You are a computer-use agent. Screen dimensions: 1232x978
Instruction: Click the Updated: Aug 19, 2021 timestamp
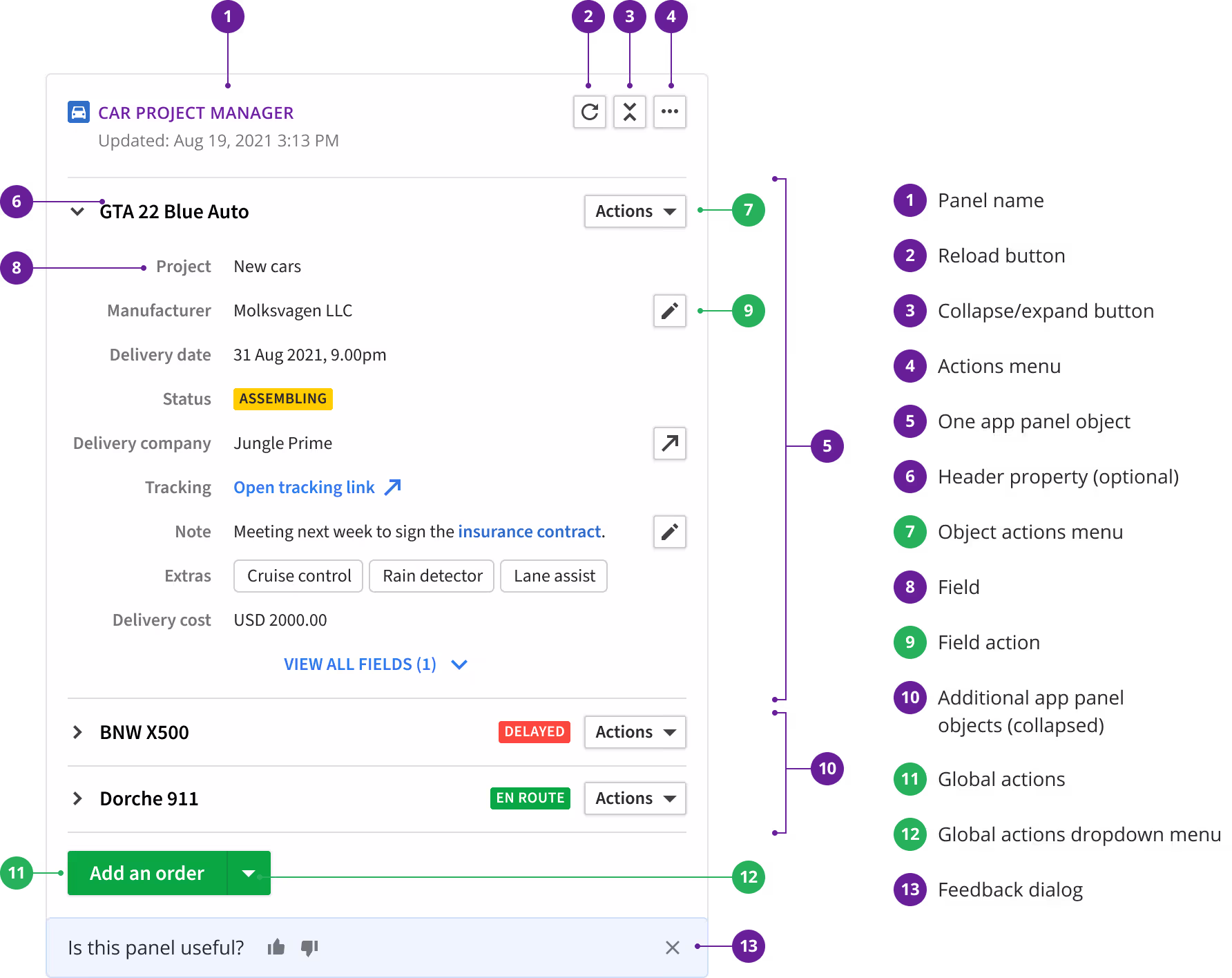218,141
